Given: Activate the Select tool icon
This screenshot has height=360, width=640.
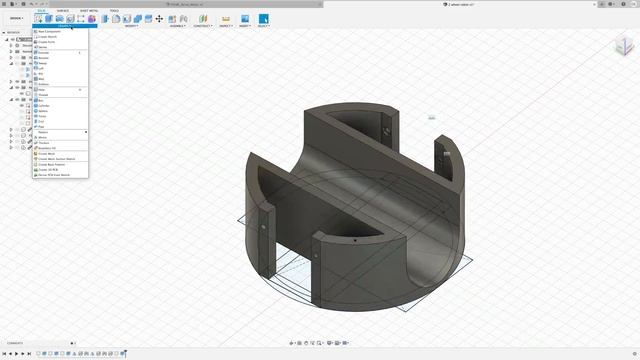Looking at the screenshot, I should click(264, 19).
